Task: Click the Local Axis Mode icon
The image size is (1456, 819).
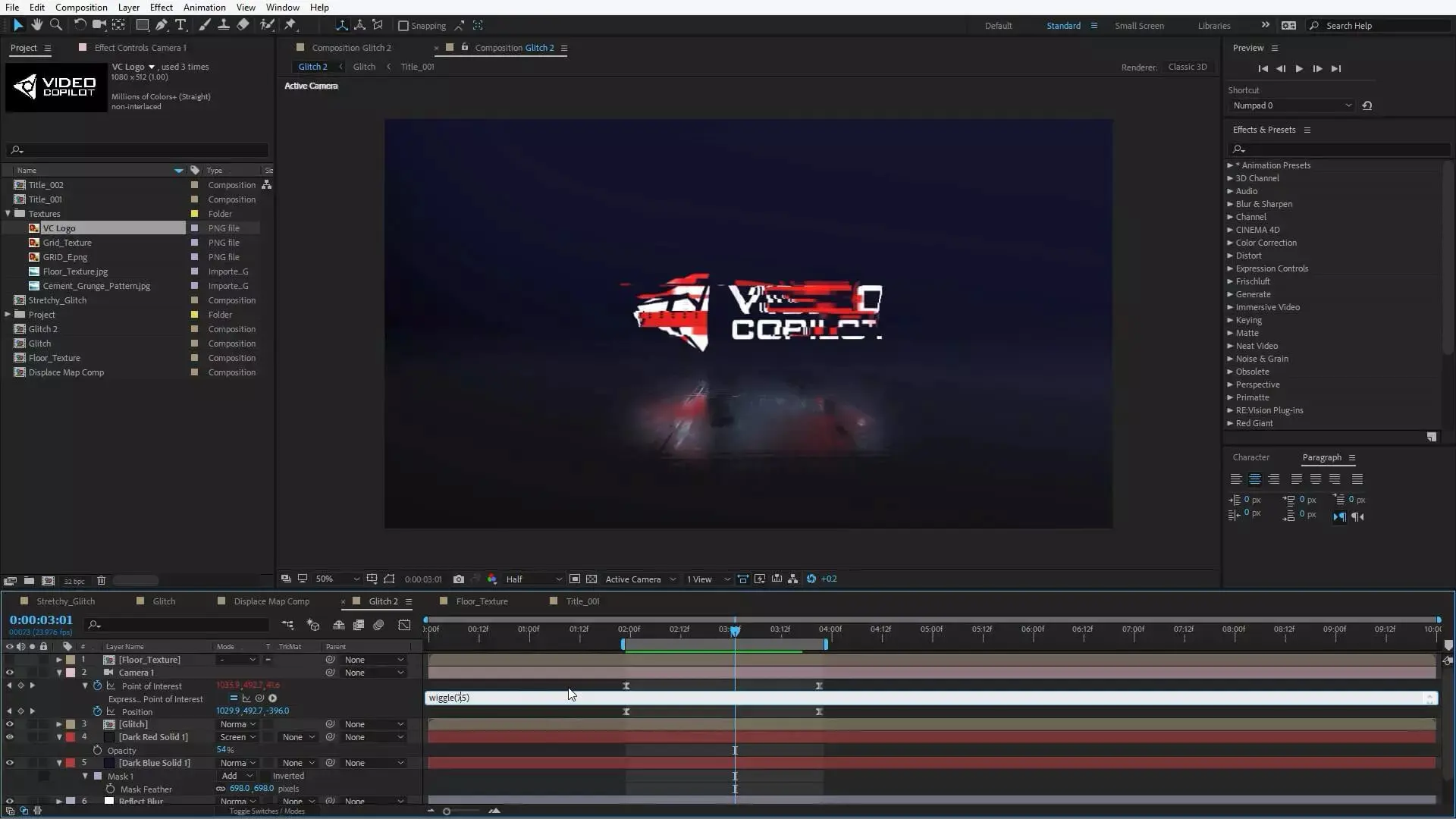Action: 342,25
